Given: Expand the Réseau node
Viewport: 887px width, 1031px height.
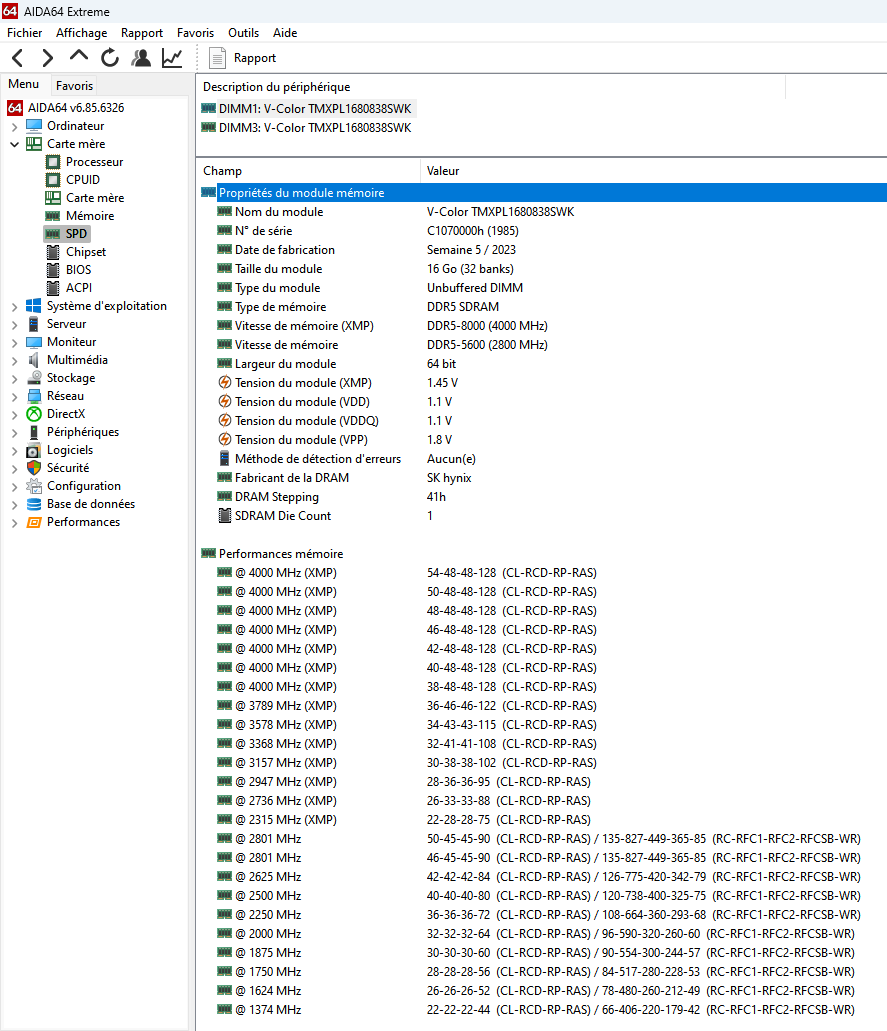Looking at the screenshot, I should pyautogui.click(x=14, y=396).
